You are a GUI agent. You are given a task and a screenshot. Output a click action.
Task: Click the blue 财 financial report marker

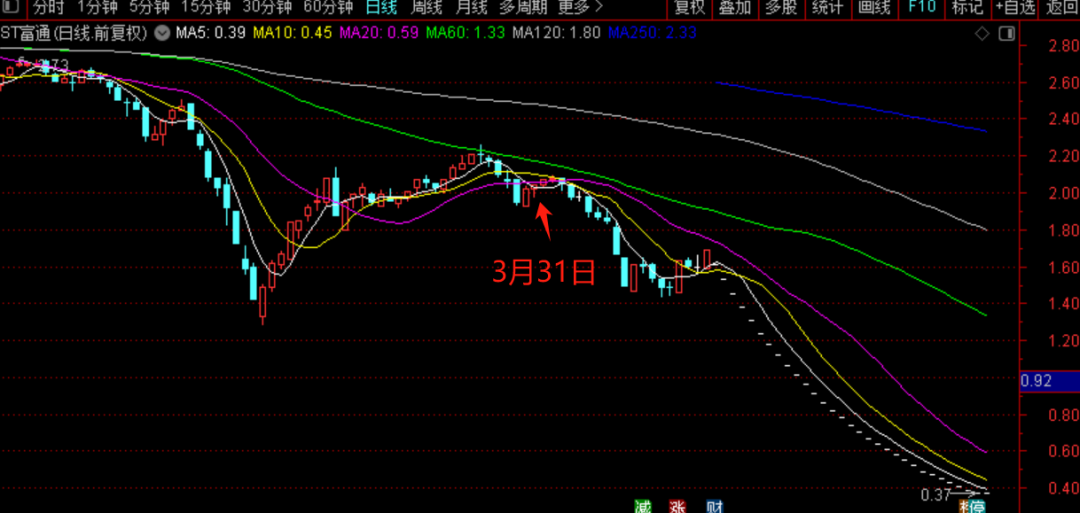click(x=714, y=506)
